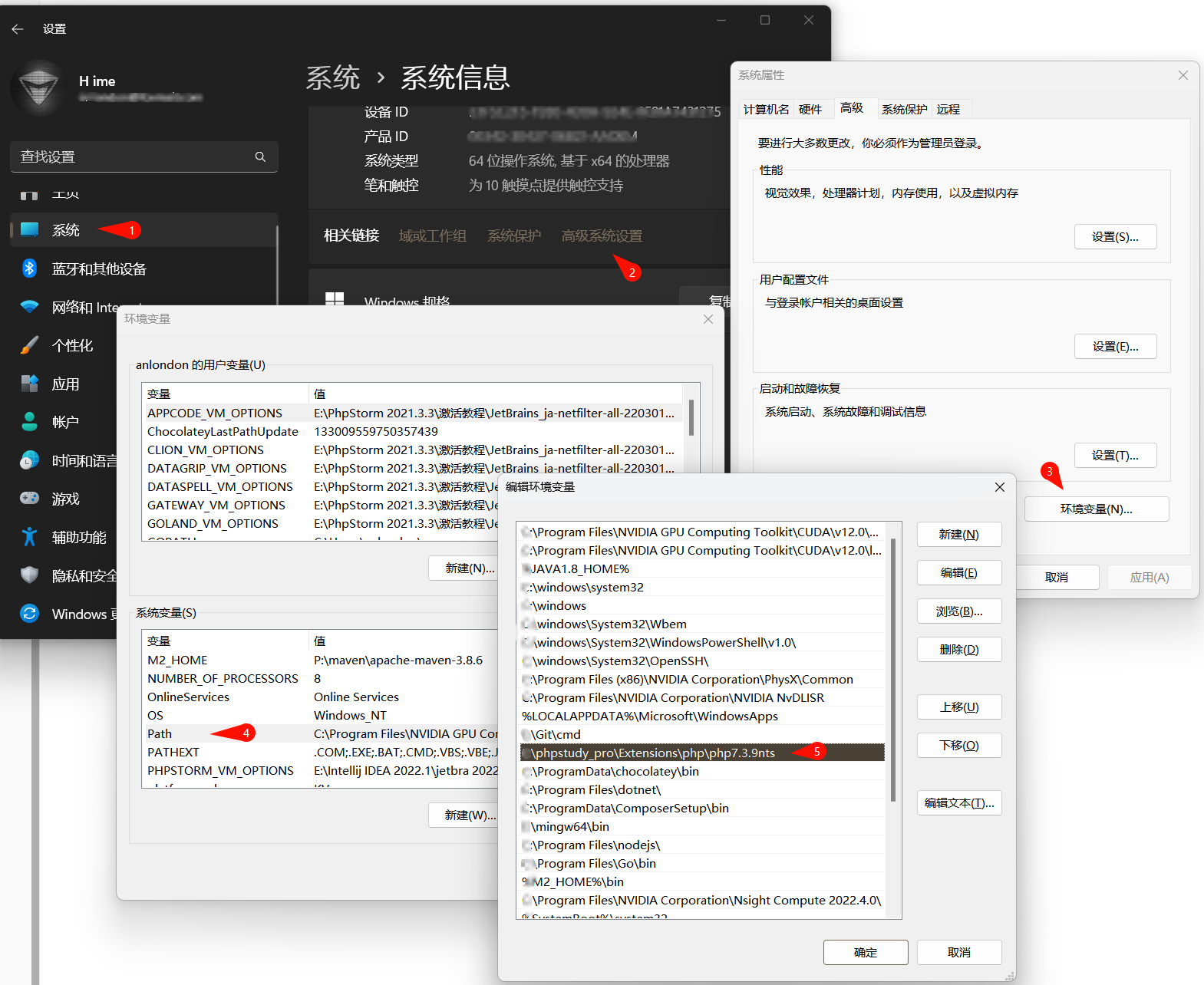Image resolution: width=1204 pixels, height=985 pixels.
Task: Switch to the 系统保护 tab
Action: tap(904, 110)
